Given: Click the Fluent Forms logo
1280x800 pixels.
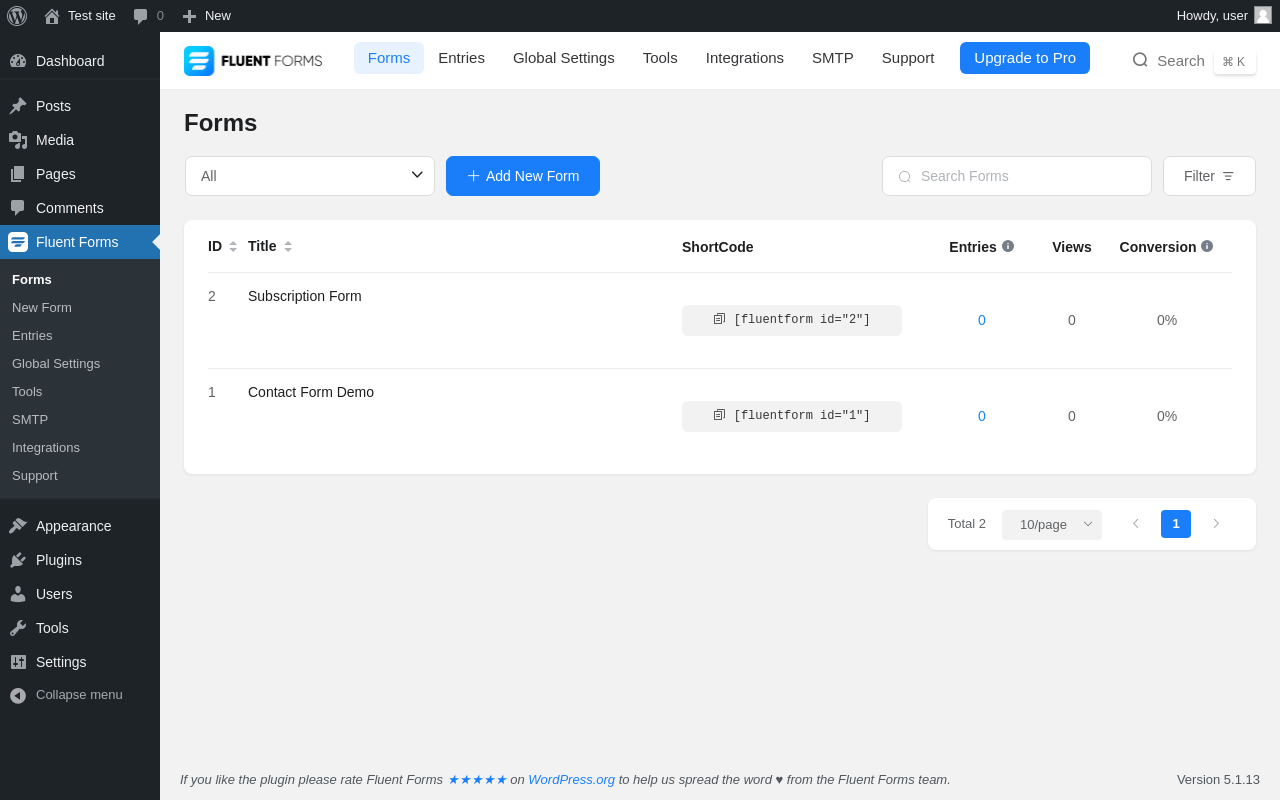Looking at the screenshot, I should click(253, 60).
